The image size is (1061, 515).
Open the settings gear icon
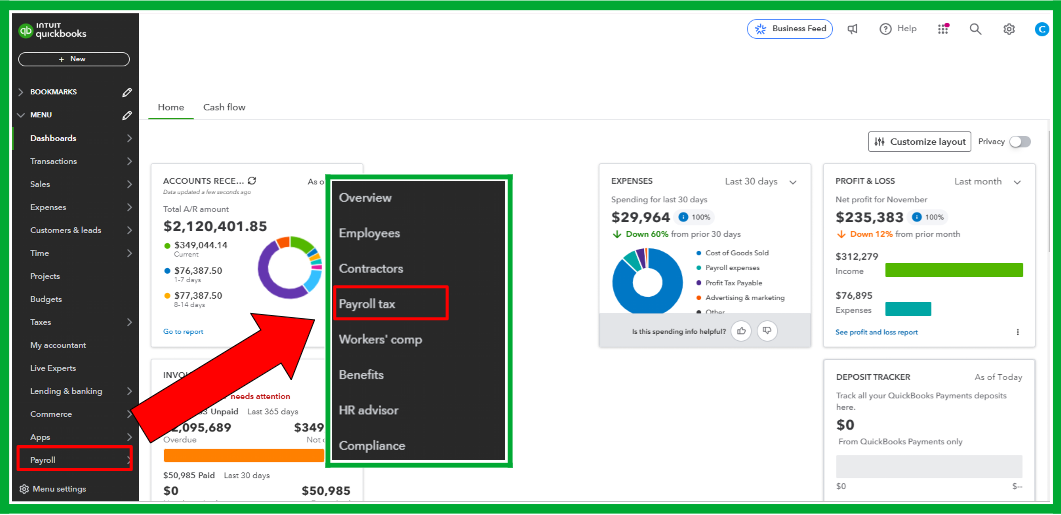click(1009, 29)
